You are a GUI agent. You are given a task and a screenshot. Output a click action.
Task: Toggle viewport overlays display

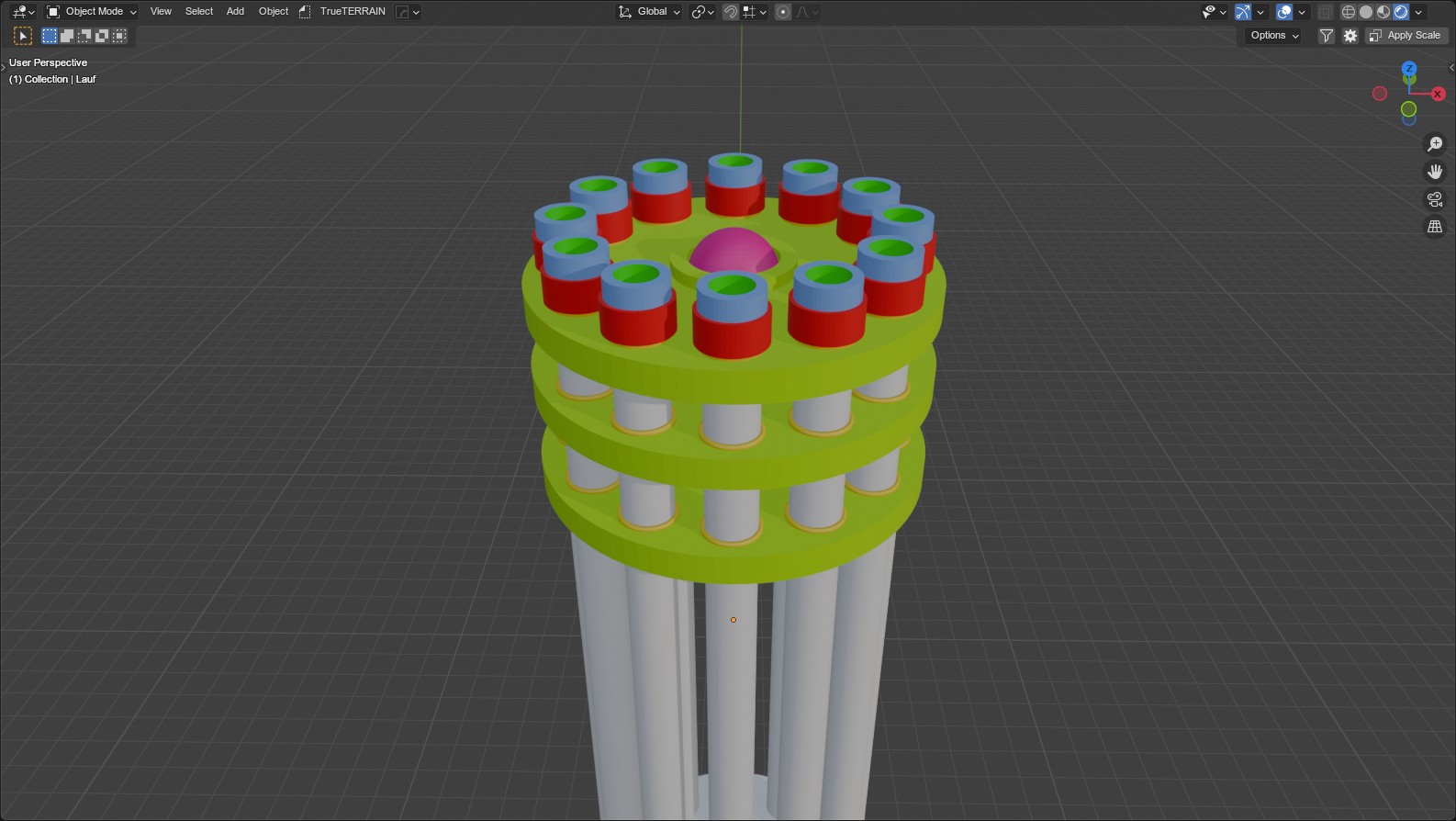1284,12
